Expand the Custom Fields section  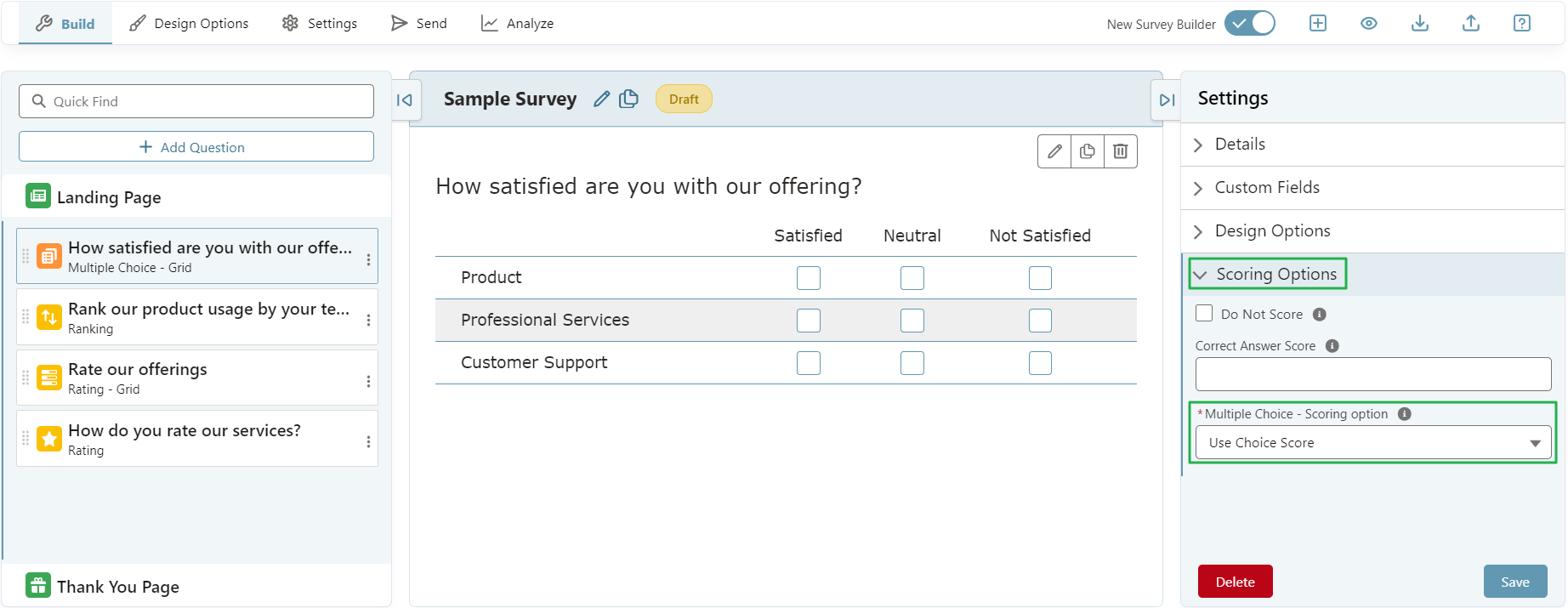click(1372, 188)
